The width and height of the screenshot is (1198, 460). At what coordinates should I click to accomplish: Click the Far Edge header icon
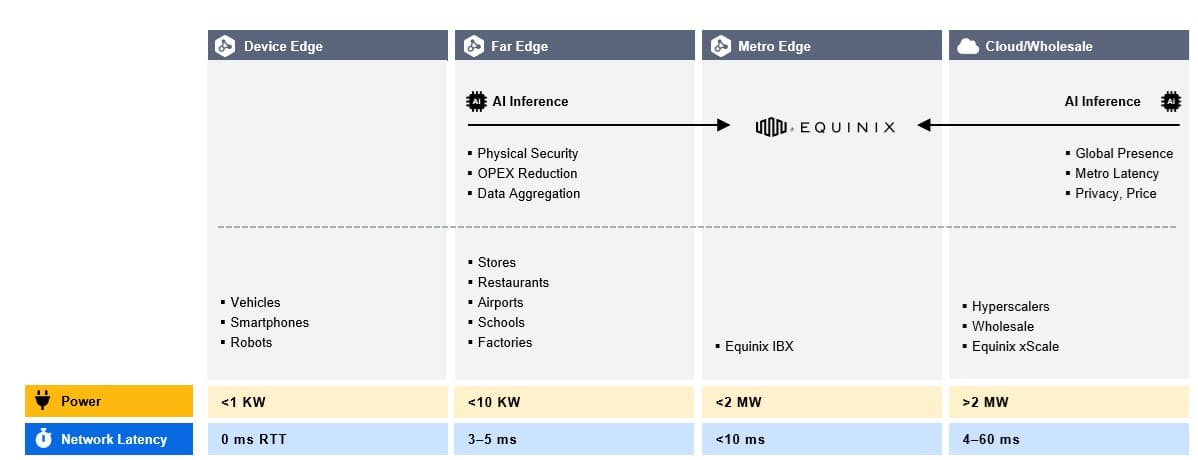tap(472, 46)
